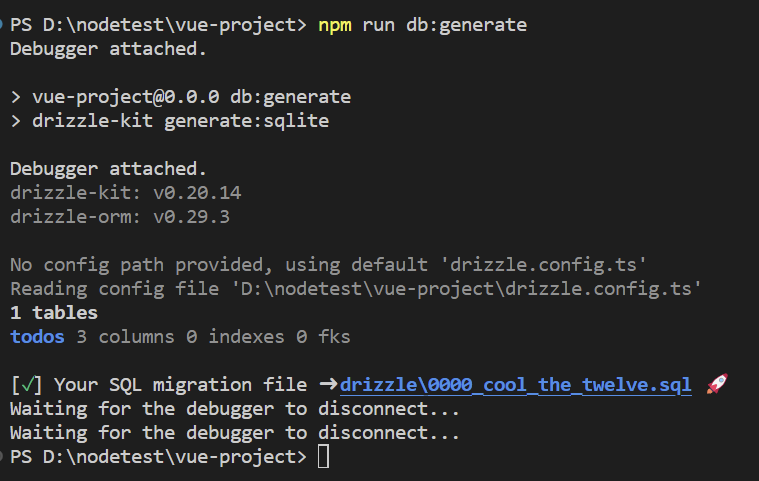Open the drizzle\0000_cool_the_twelve.sql link
The width and height of the screenshot is (759, 481).
pos(515,385)
